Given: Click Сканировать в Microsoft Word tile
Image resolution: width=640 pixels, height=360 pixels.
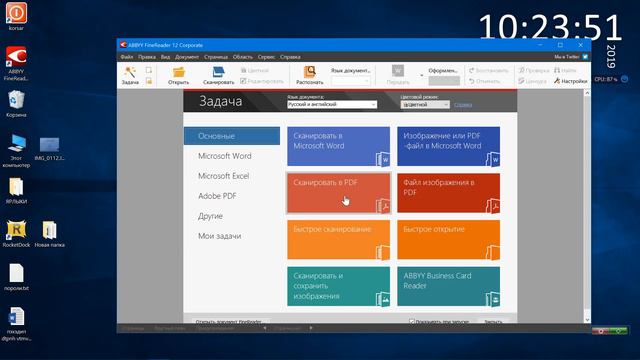Looking at the screenshot, I should [x=338, y=146].
